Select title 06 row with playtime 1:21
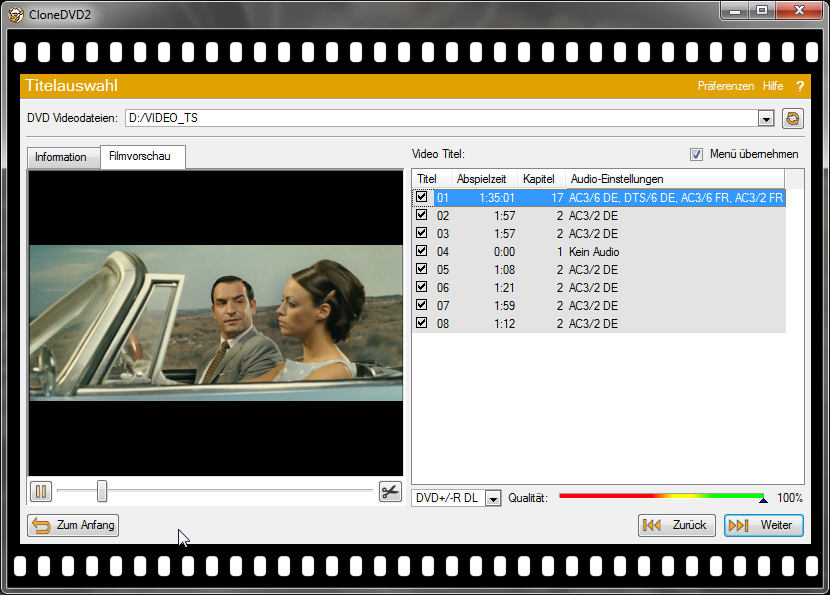 click(x=599, y=288)
